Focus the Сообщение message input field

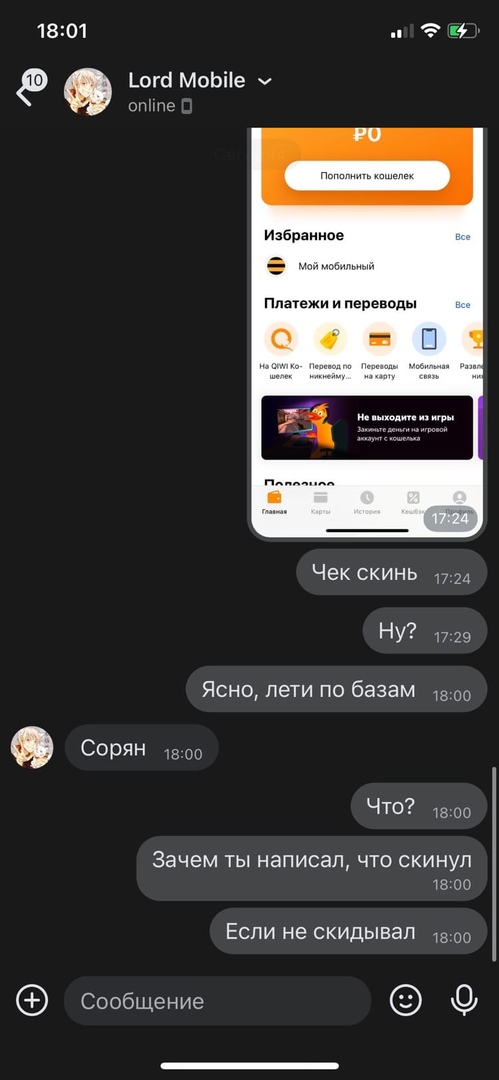tap(218, 1001)
